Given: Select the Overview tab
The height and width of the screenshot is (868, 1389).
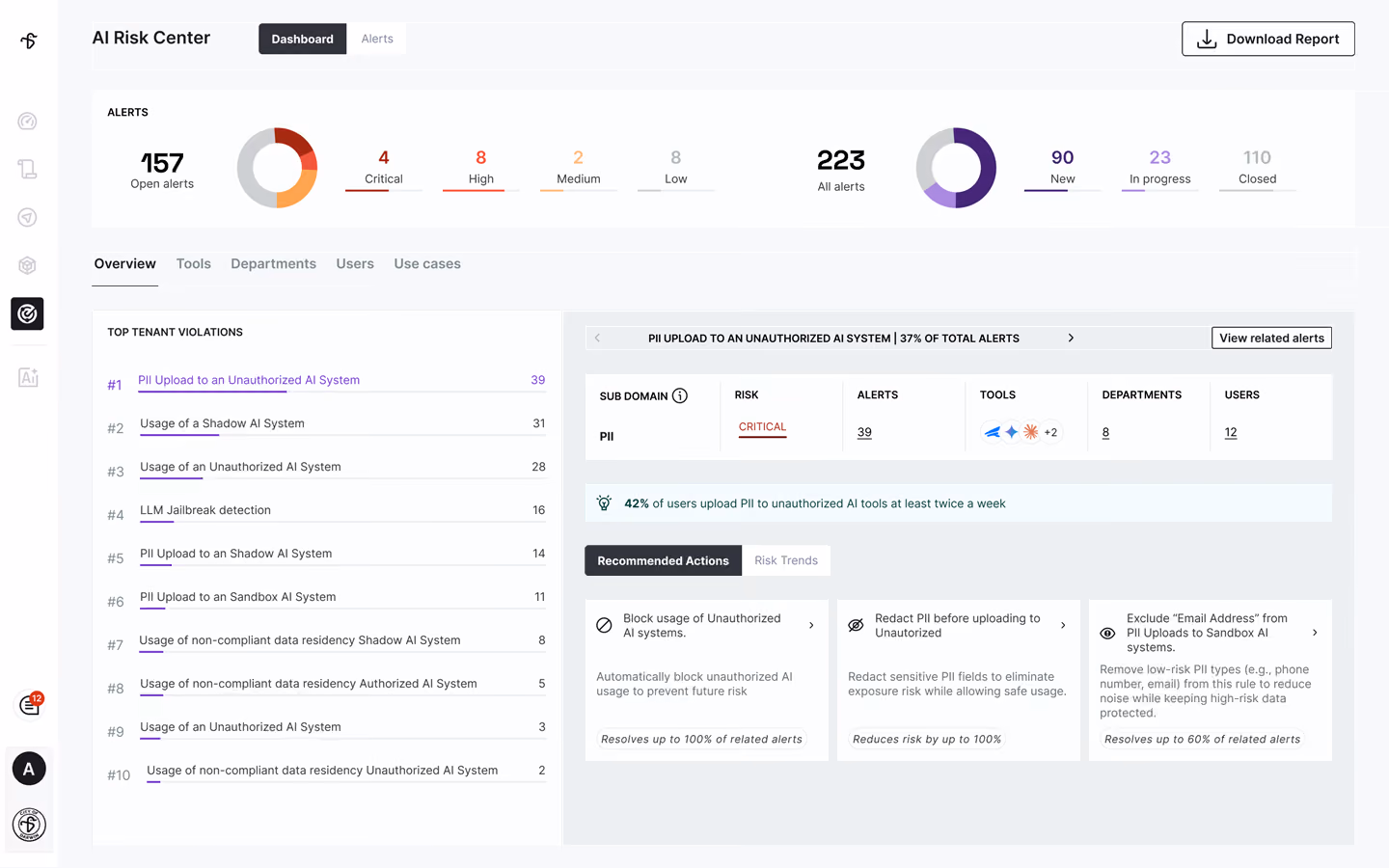Looking at the screenshot, I should click(x=124, y=264).
